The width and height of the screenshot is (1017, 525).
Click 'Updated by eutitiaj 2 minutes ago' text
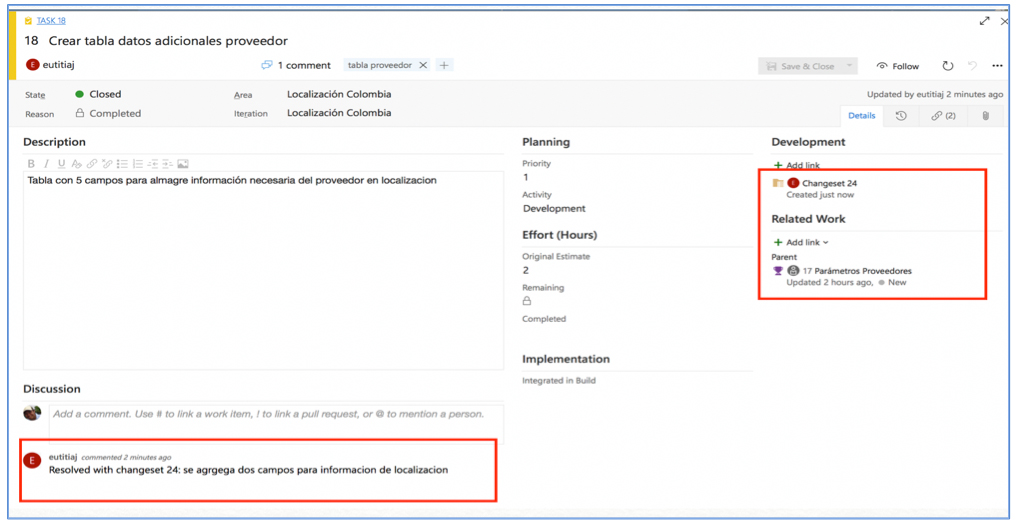(935, 94)
